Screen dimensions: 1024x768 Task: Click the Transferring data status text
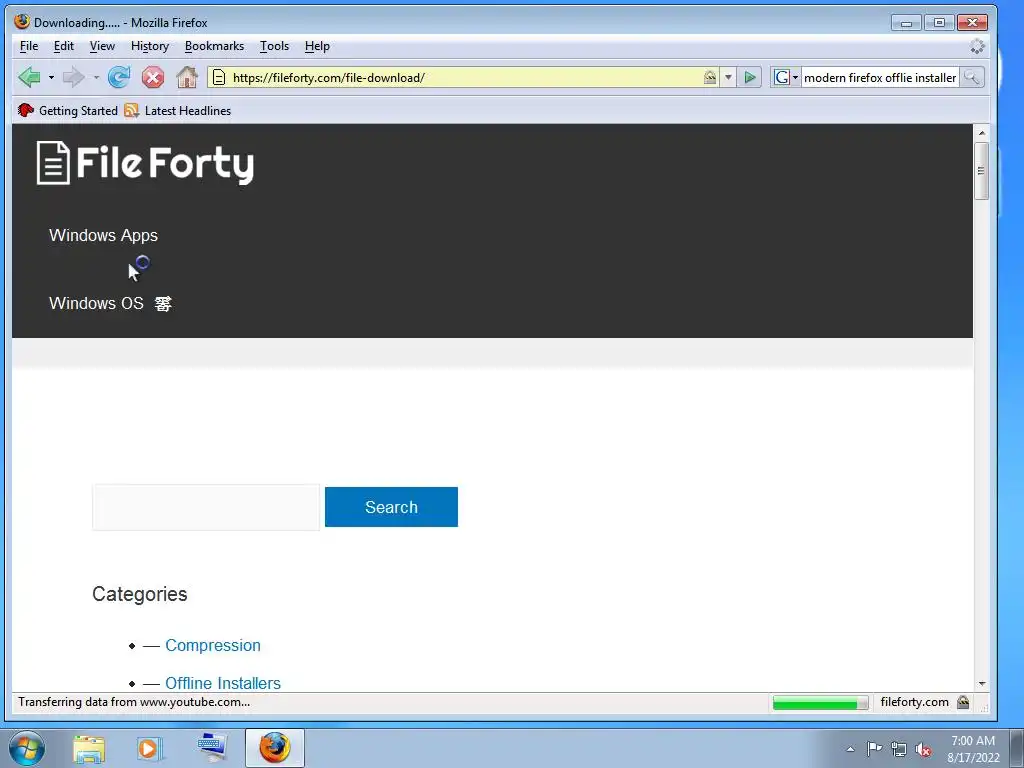click(x=134, y=702)
